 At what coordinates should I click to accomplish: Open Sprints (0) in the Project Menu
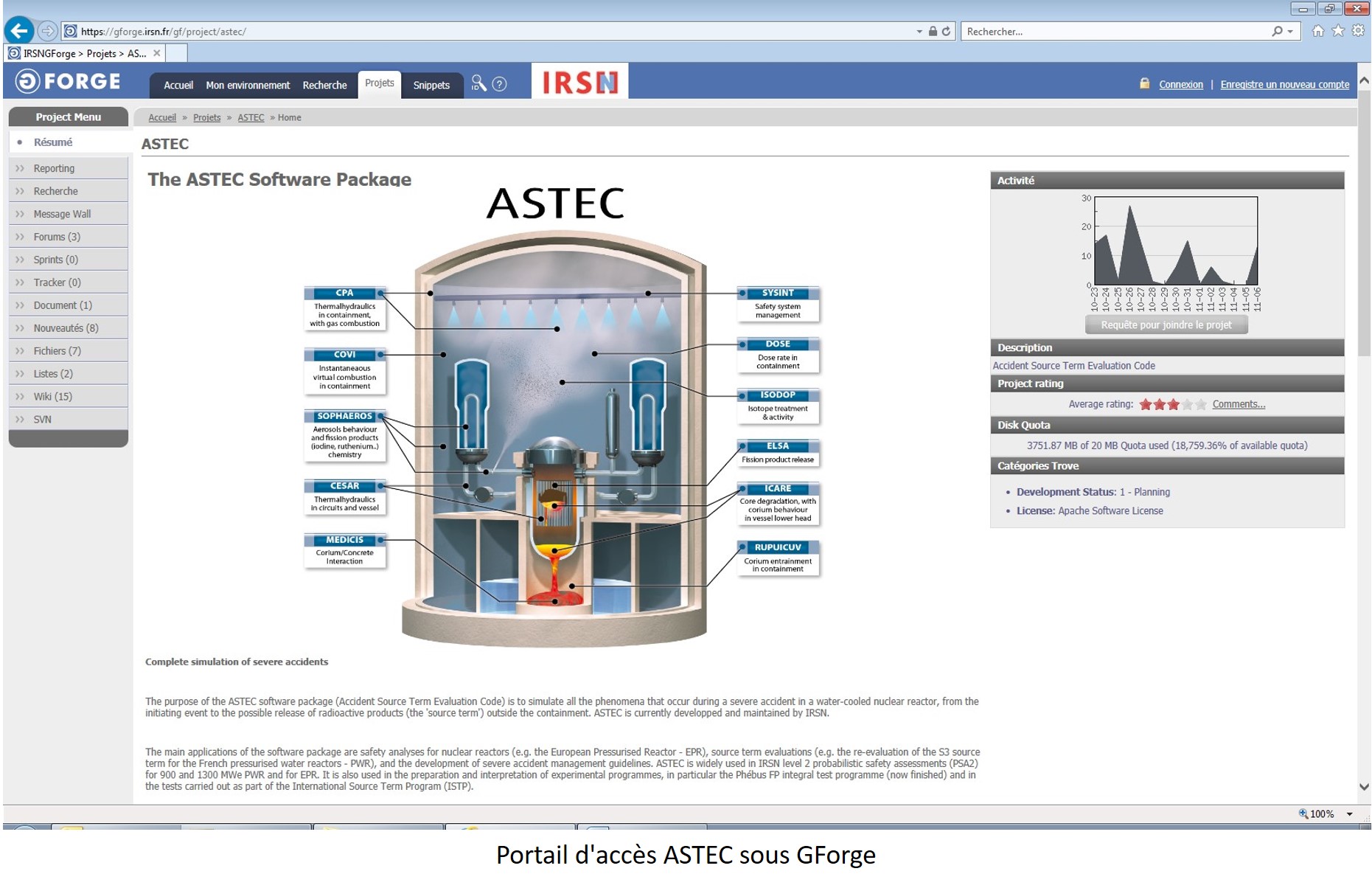pos(69,260)
